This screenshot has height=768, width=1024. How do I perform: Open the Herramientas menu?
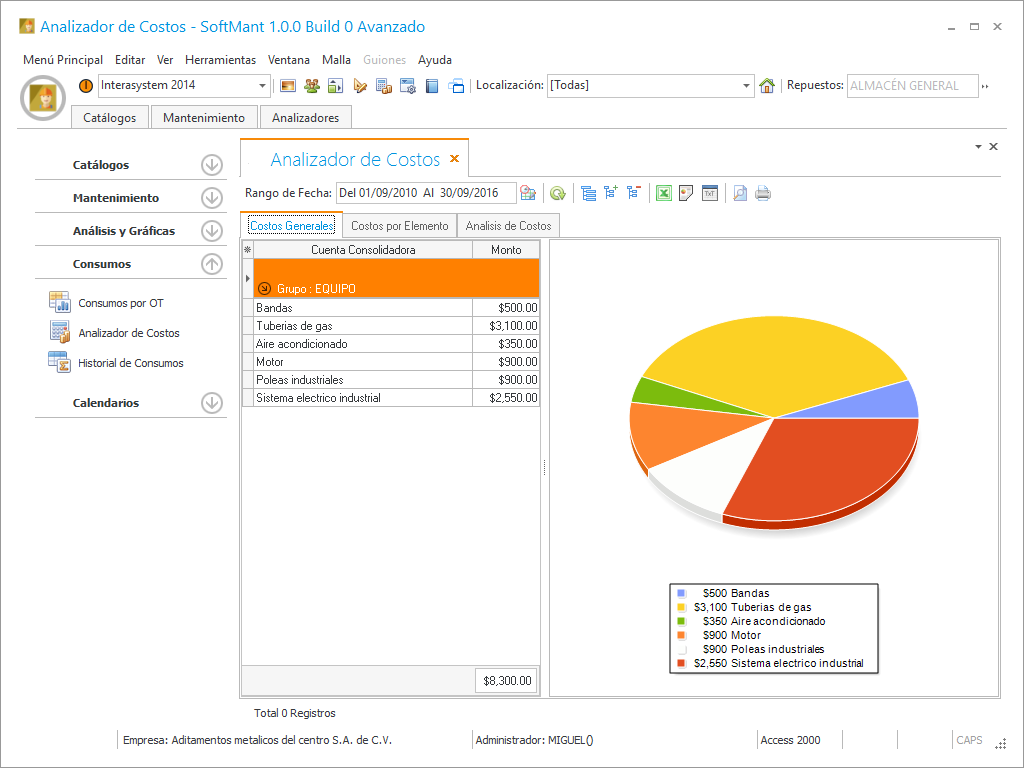click(x=220, y=60)
